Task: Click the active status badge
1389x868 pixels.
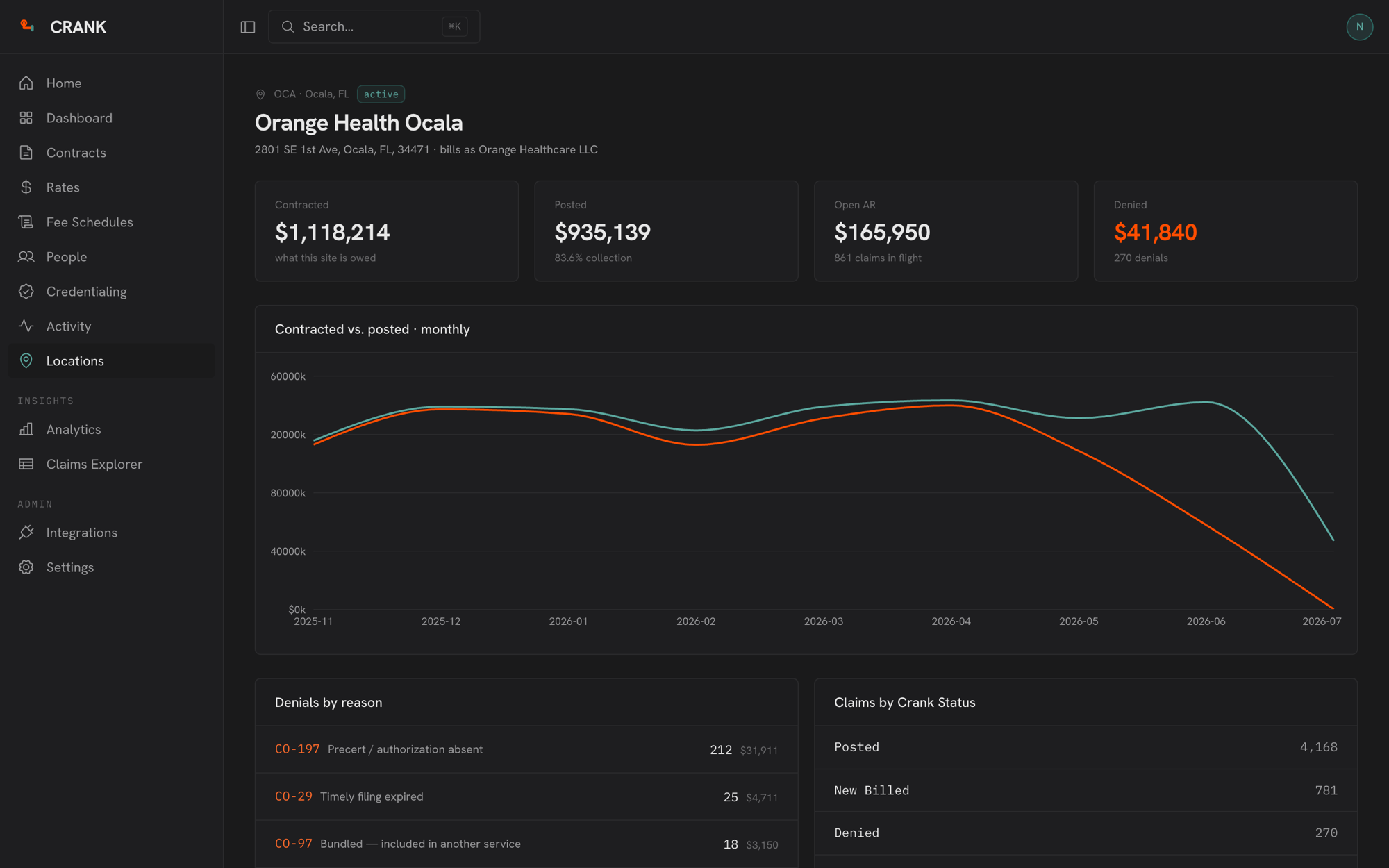Action: [381, 94]
